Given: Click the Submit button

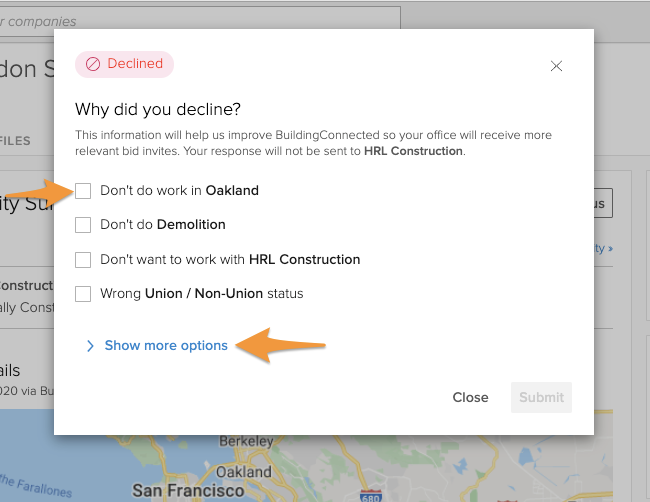Looking at the screenshot, I should [541, 397].
